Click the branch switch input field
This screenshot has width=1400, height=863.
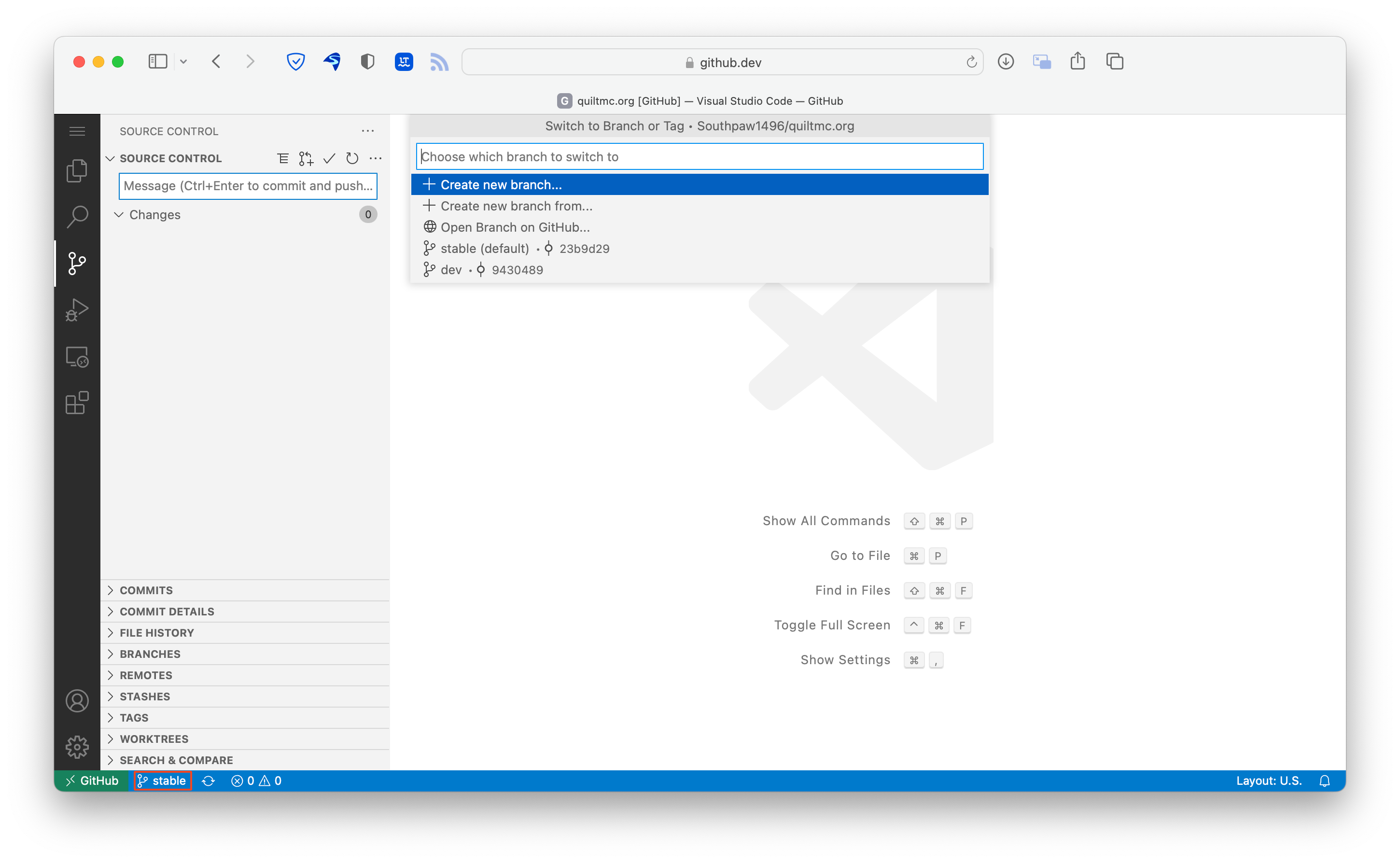coord(700,156)
